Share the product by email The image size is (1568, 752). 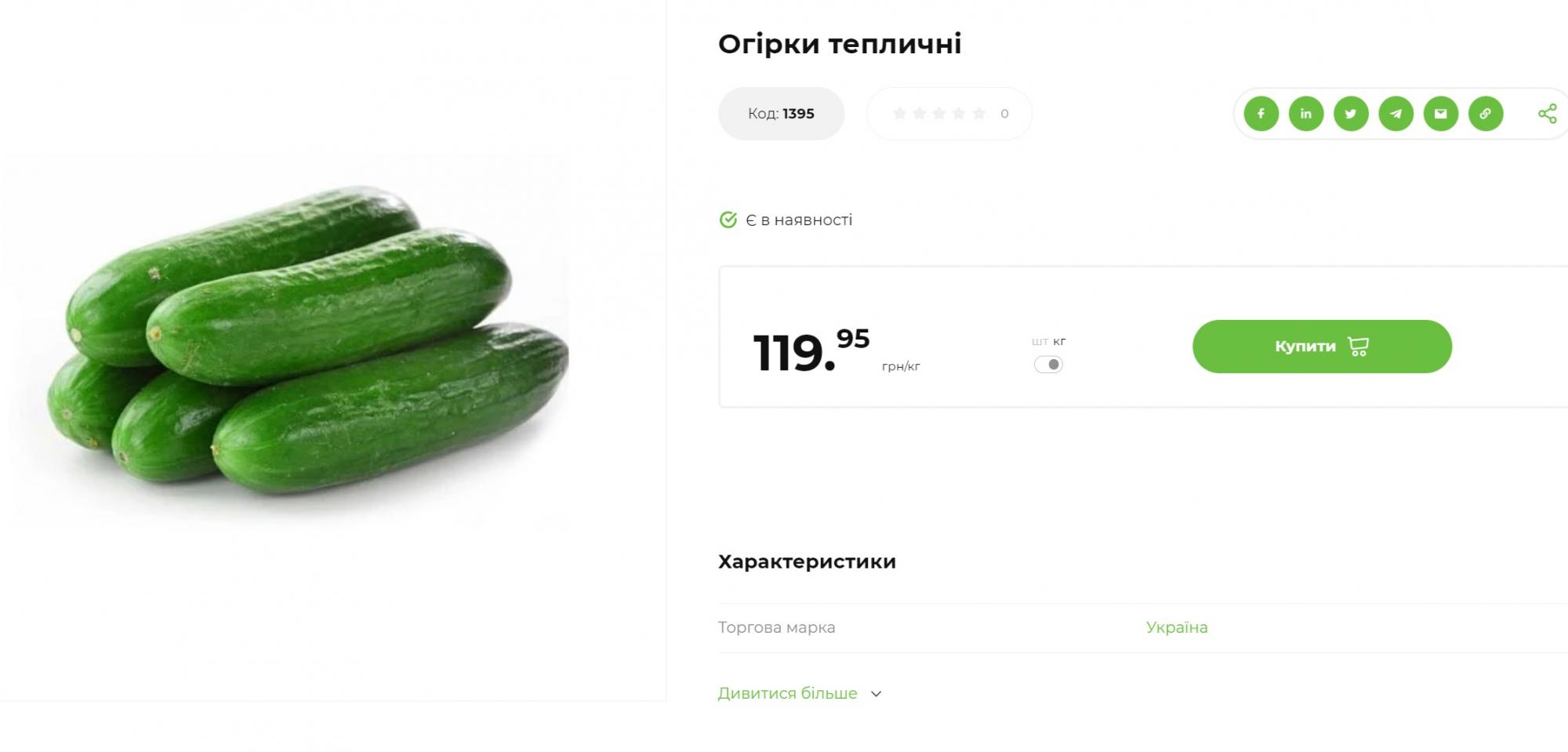(1442, 114)
